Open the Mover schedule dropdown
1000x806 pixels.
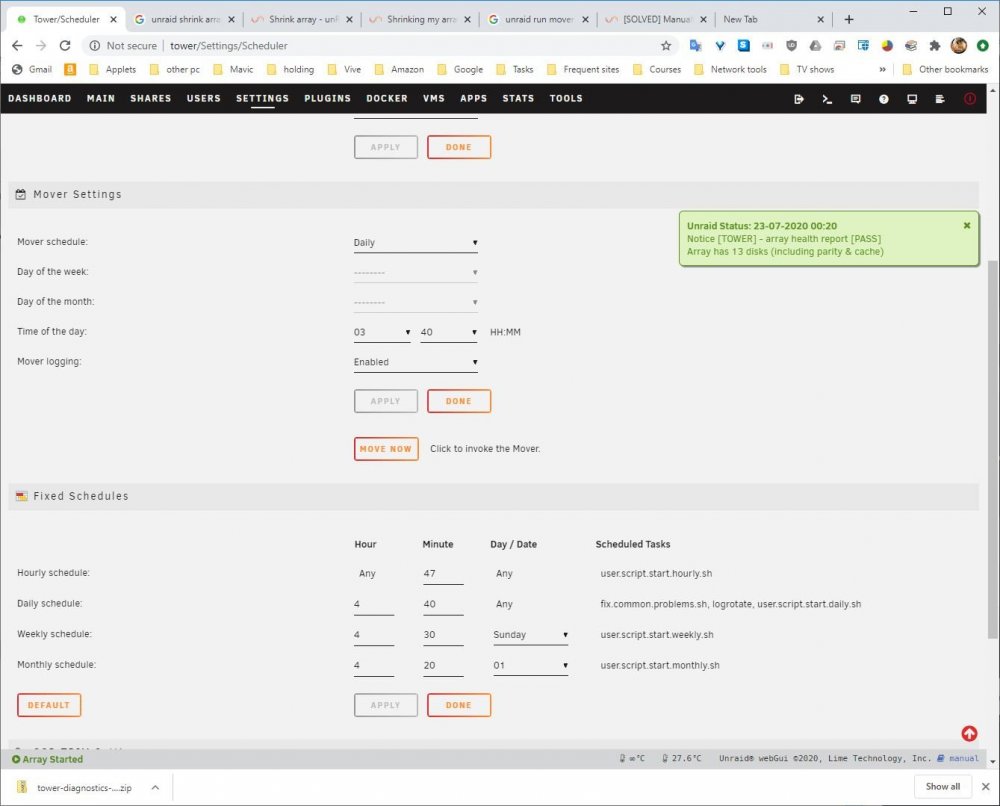[x=416, y=243]
